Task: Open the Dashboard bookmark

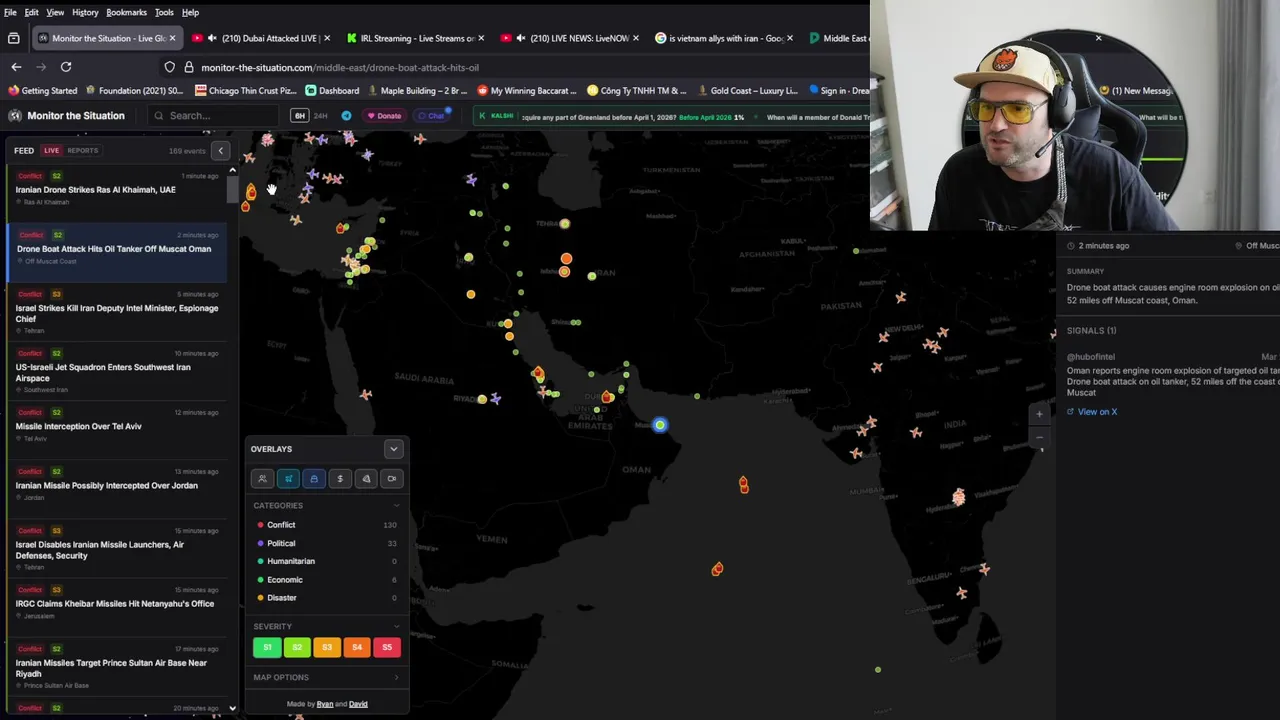Action: [x=332, y=91]
